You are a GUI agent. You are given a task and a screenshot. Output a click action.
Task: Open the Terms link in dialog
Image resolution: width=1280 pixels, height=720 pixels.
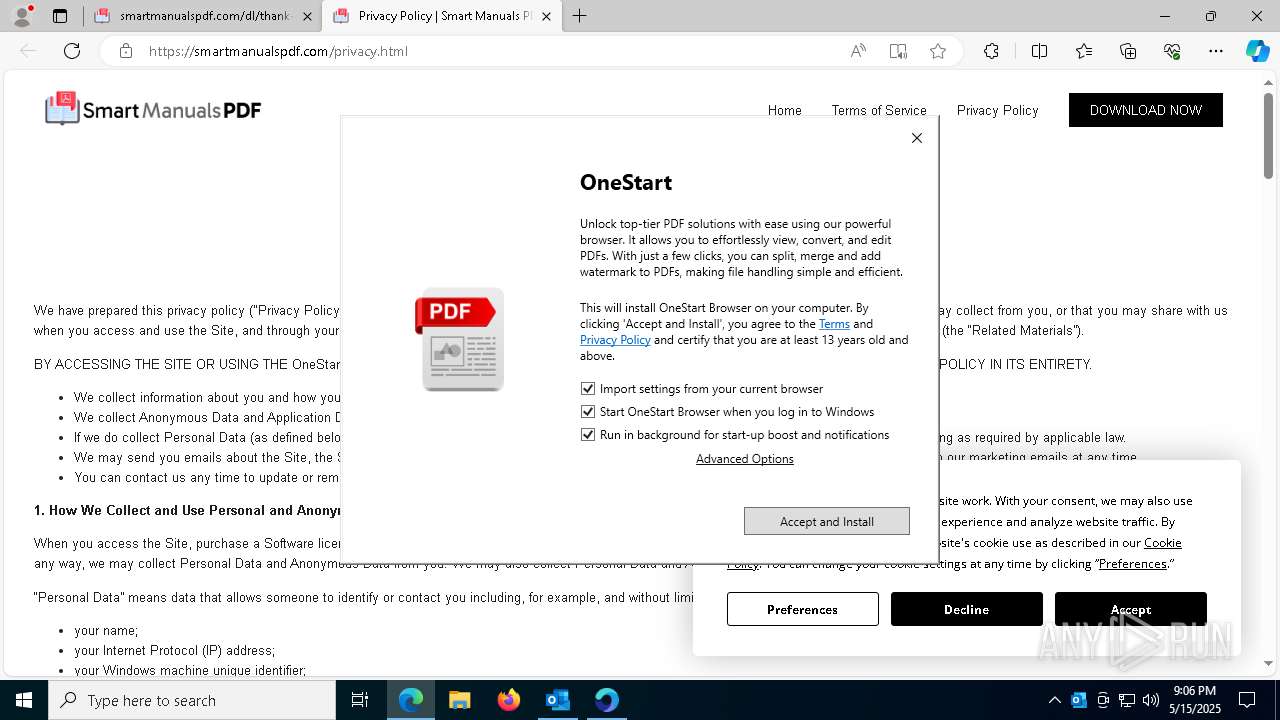[834, 324]
